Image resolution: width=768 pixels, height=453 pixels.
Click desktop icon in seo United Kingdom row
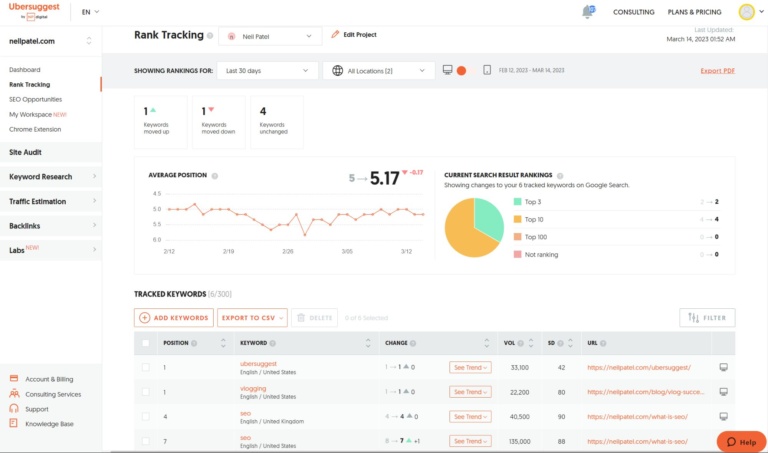[723, 416]
